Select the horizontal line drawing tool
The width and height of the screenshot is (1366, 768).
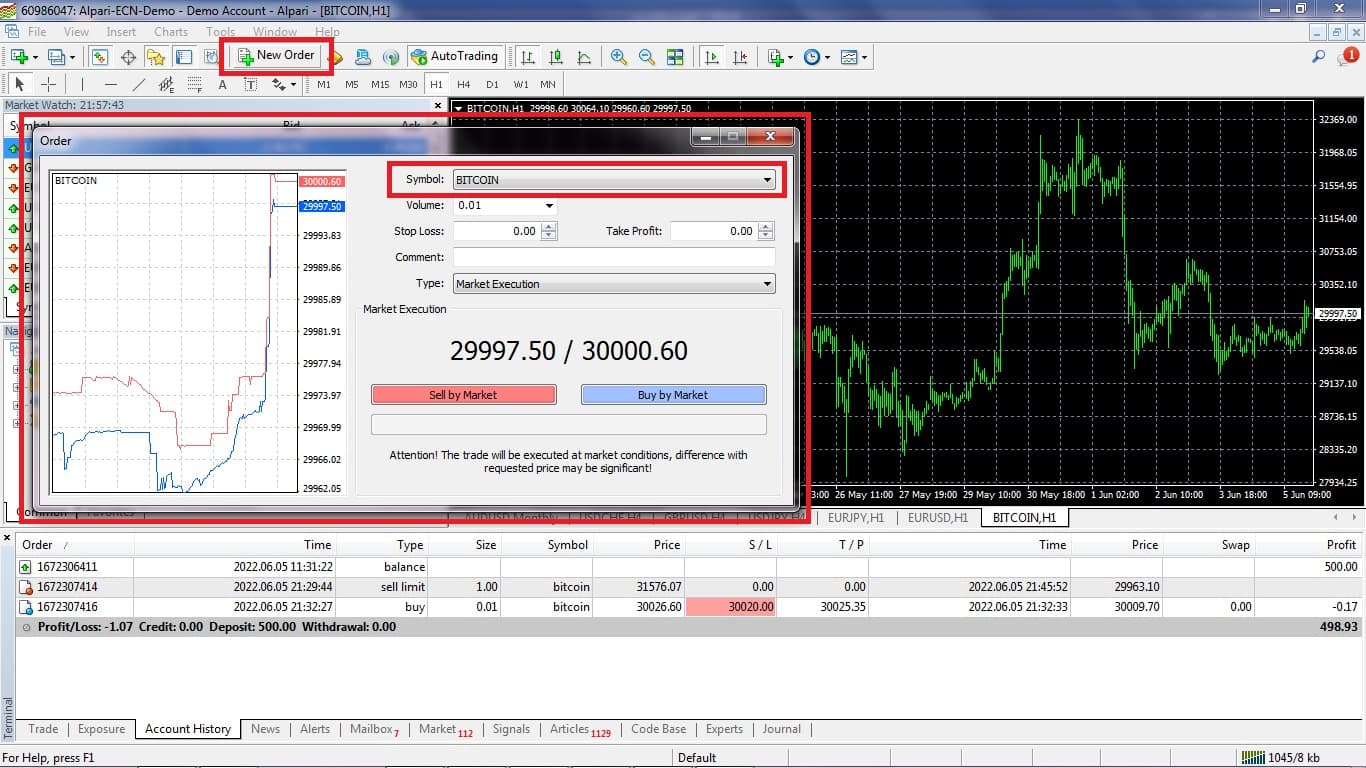(111, 85)
